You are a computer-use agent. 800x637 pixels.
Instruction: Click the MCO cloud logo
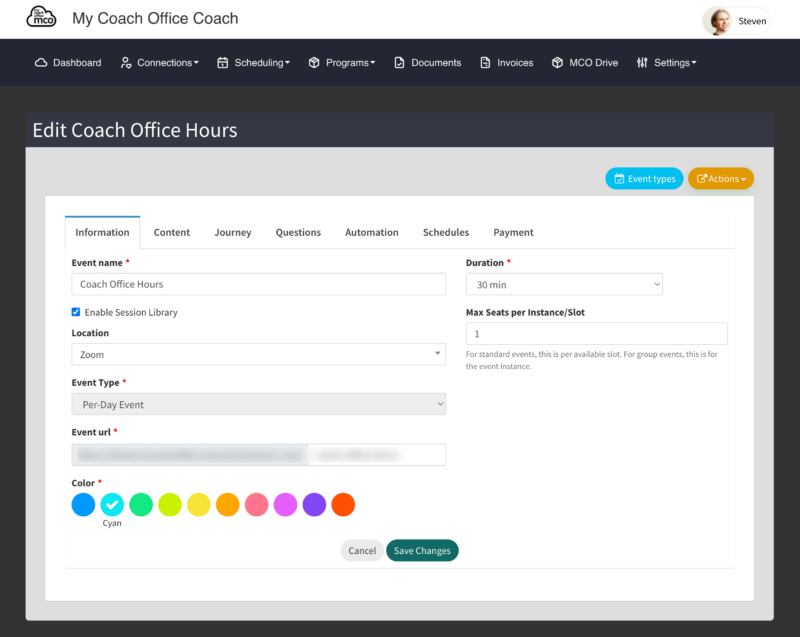pyautogui.click(x=41, y=17)
